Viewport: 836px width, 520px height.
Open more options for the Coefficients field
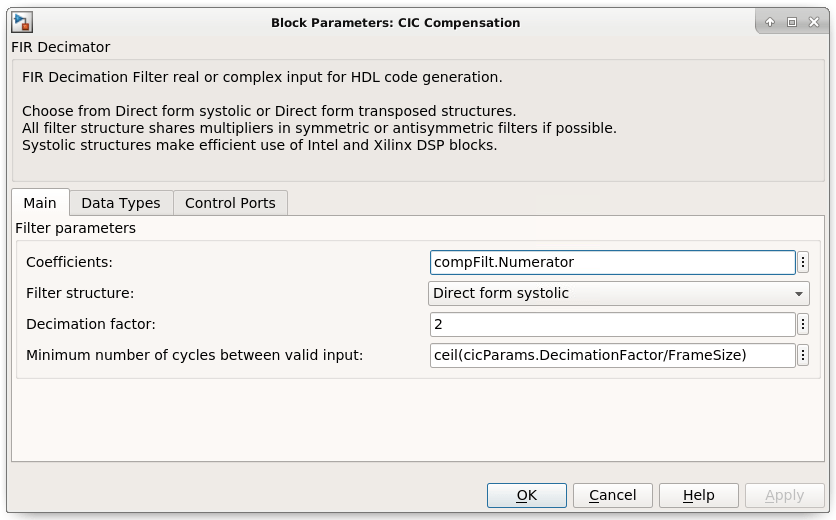[803, 262]
